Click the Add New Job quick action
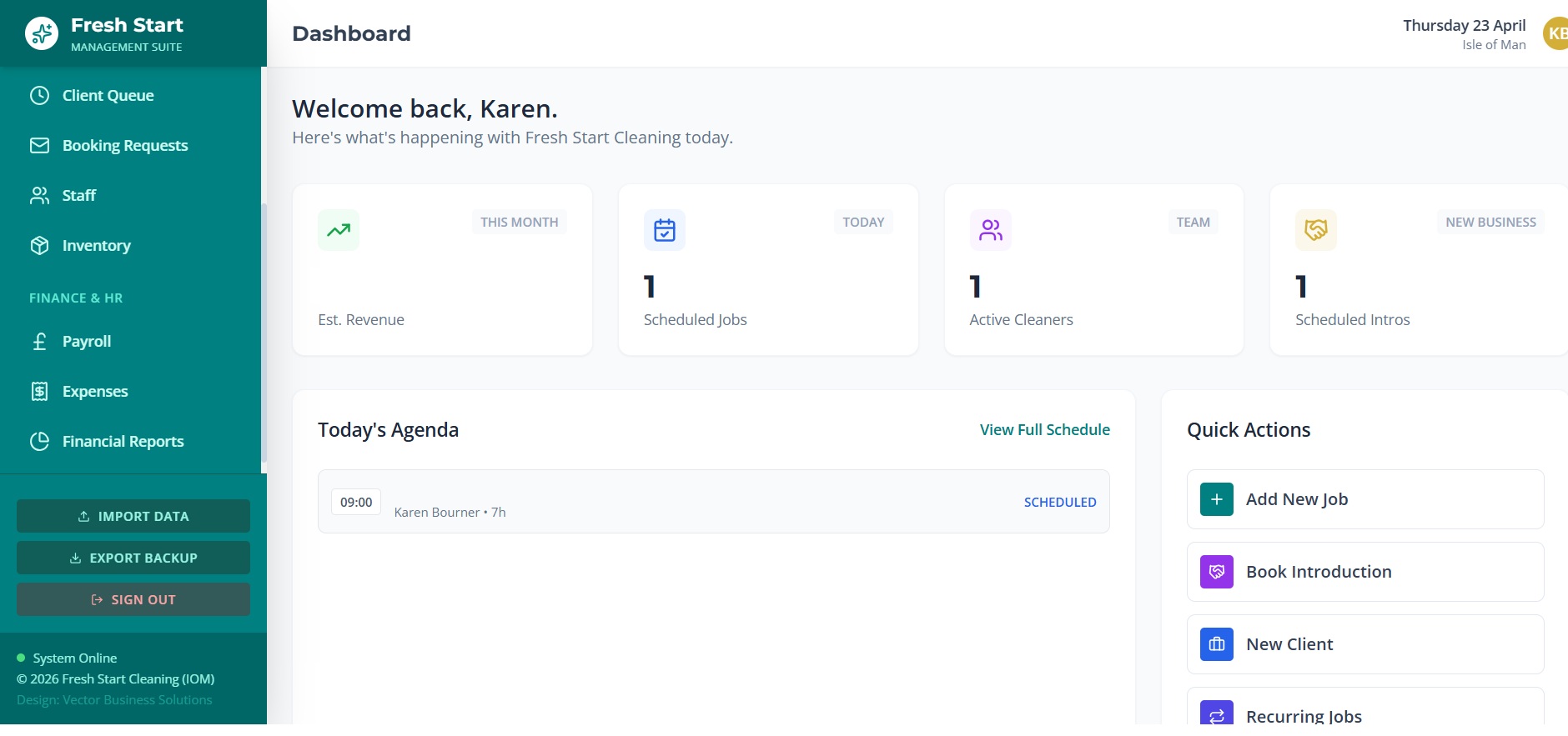 pyautogui.click(x=1365, y=499)
